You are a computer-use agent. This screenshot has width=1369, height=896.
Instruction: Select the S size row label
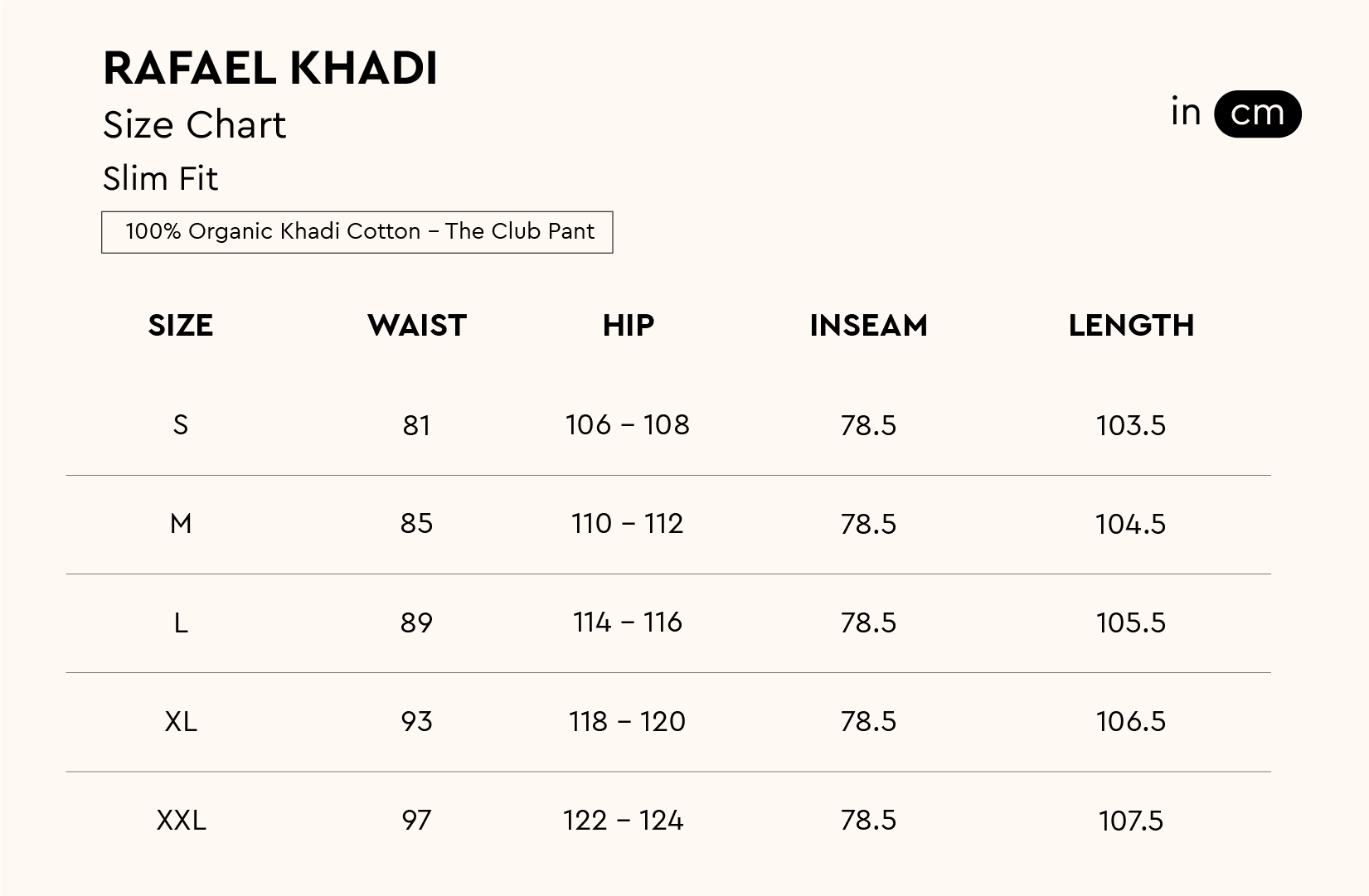(x=181, y=425)
